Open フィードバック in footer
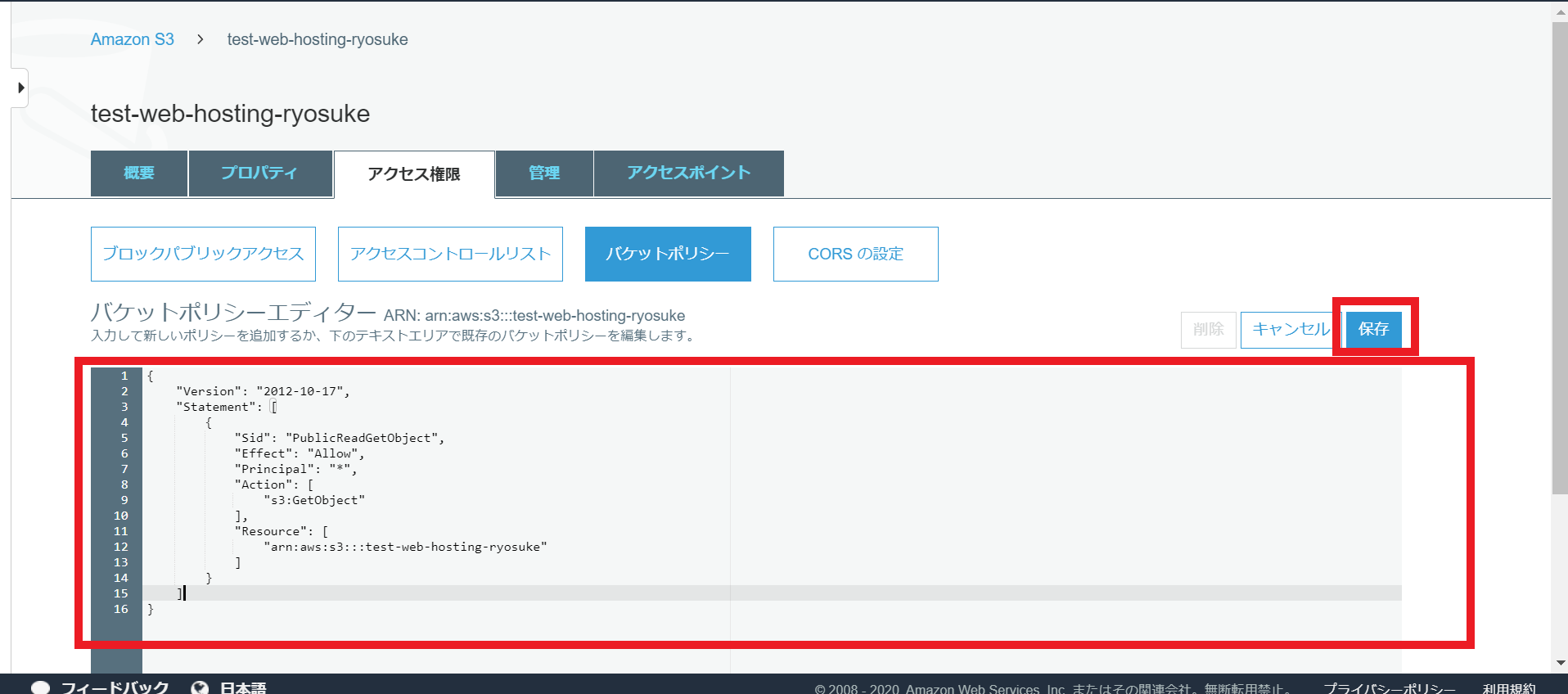1568x694 pixels. 115,687
